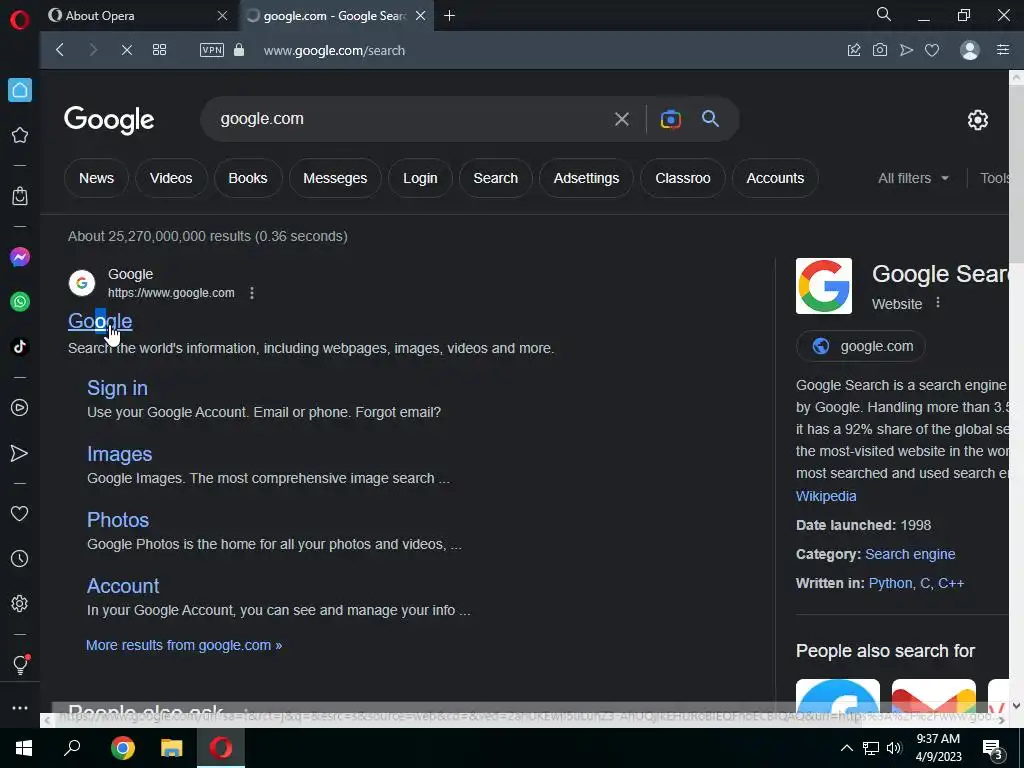Open My Flow arrow in sidebar
Image resolution: width=1024 pixels, height=768 pixels.
click(20, 453)
